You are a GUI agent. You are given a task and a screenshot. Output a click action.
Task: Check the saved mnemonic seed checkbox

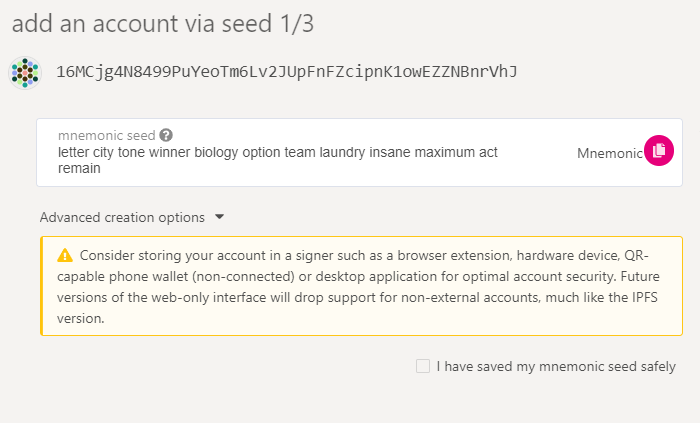click(x=423, y=366)
